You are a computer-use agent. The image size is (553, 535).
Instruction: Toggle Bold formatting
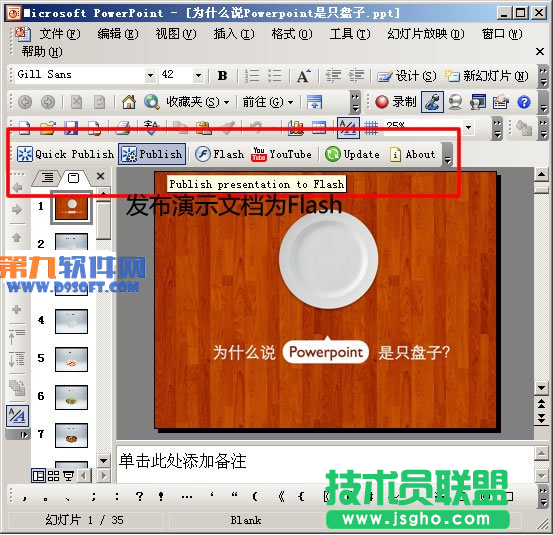222,75
